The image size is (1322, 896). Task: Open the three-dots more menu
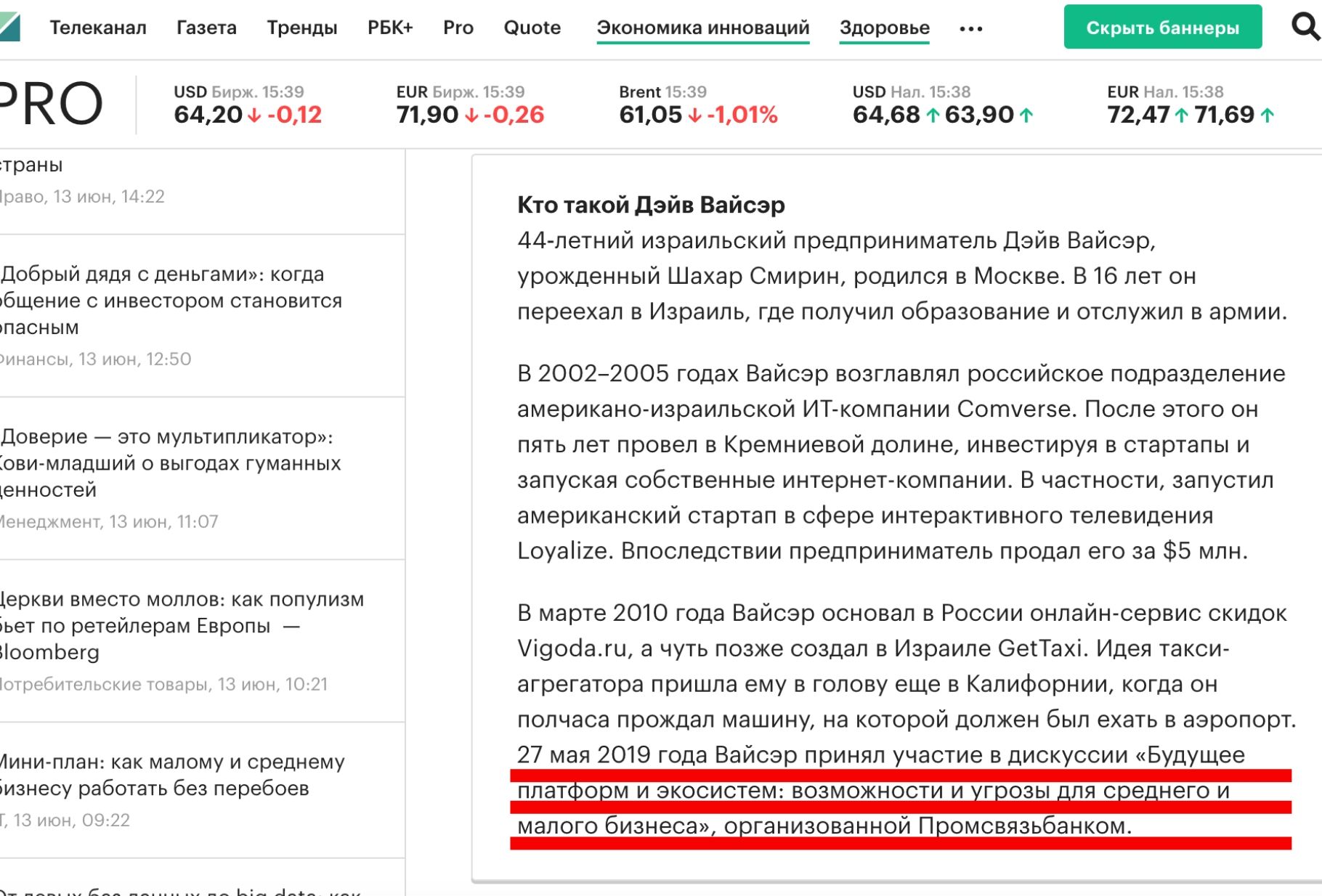coord(971,29)
